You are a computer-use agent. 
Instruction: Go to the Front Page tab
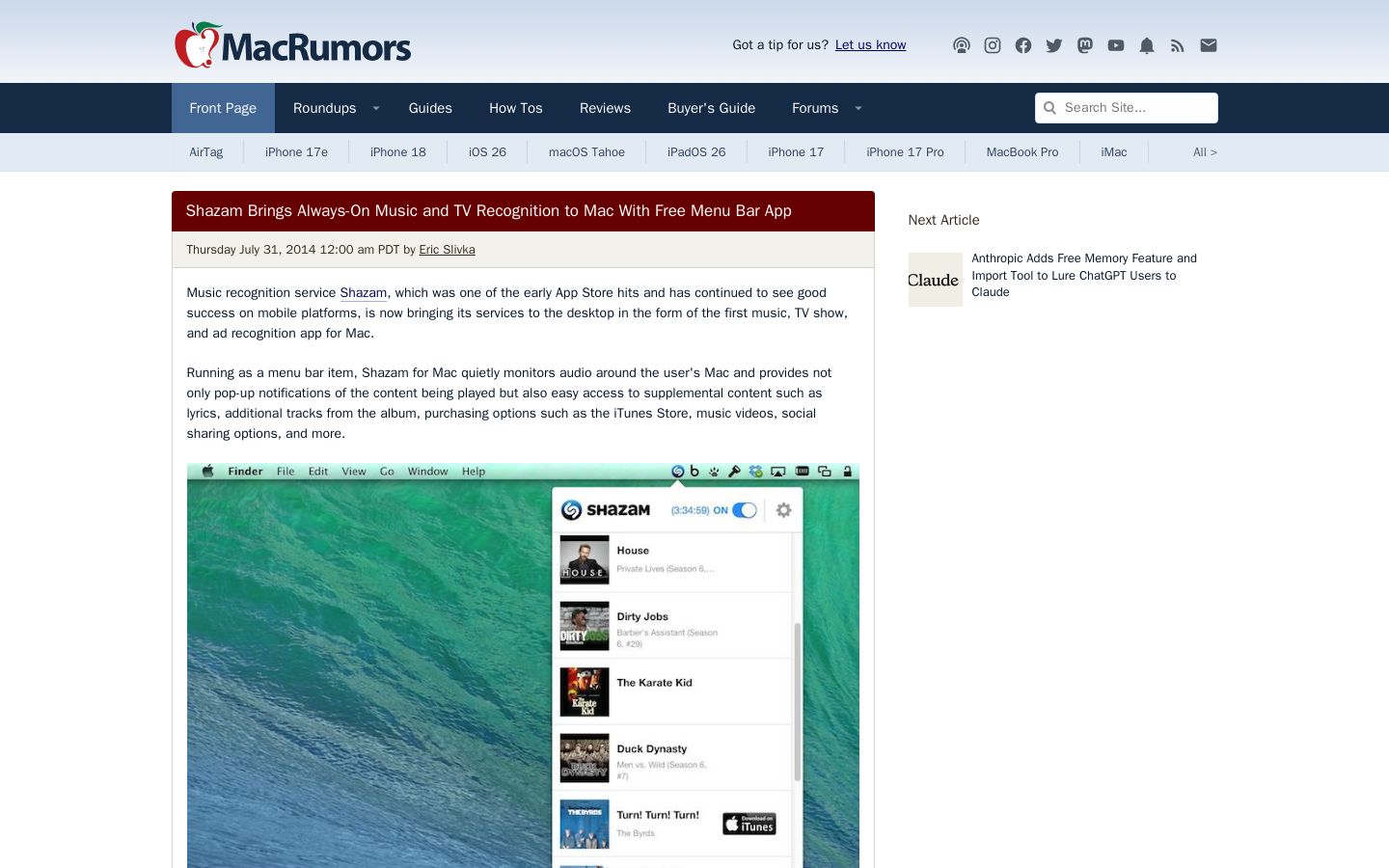223,108
